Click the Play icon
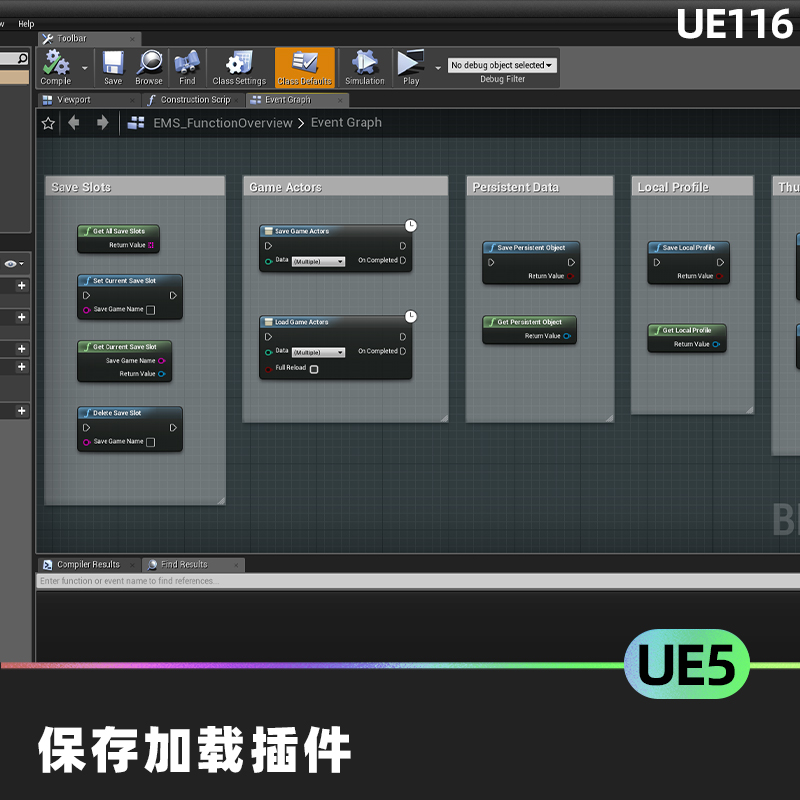 click(x=411, y=67)
